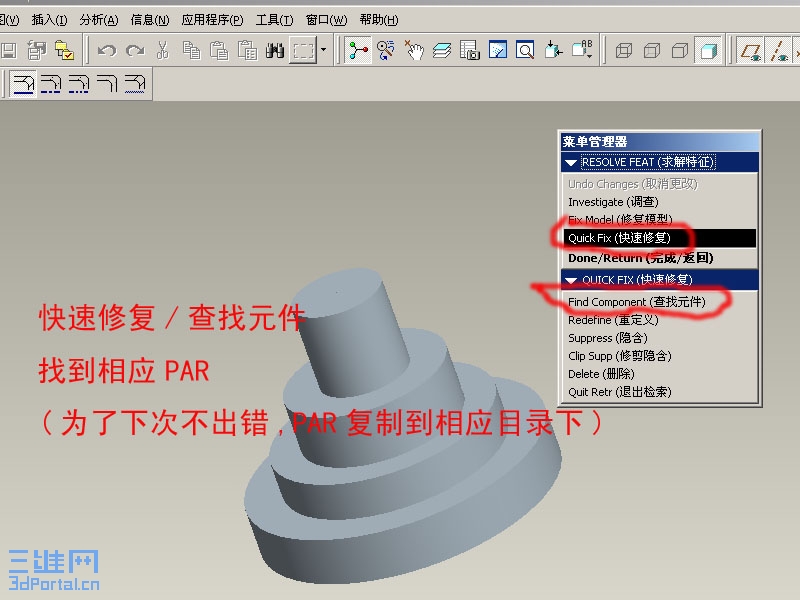This screenshot has height=600, width=800.
Task: Open the dropdown arrow beside selection box
Action: (323, 50)
